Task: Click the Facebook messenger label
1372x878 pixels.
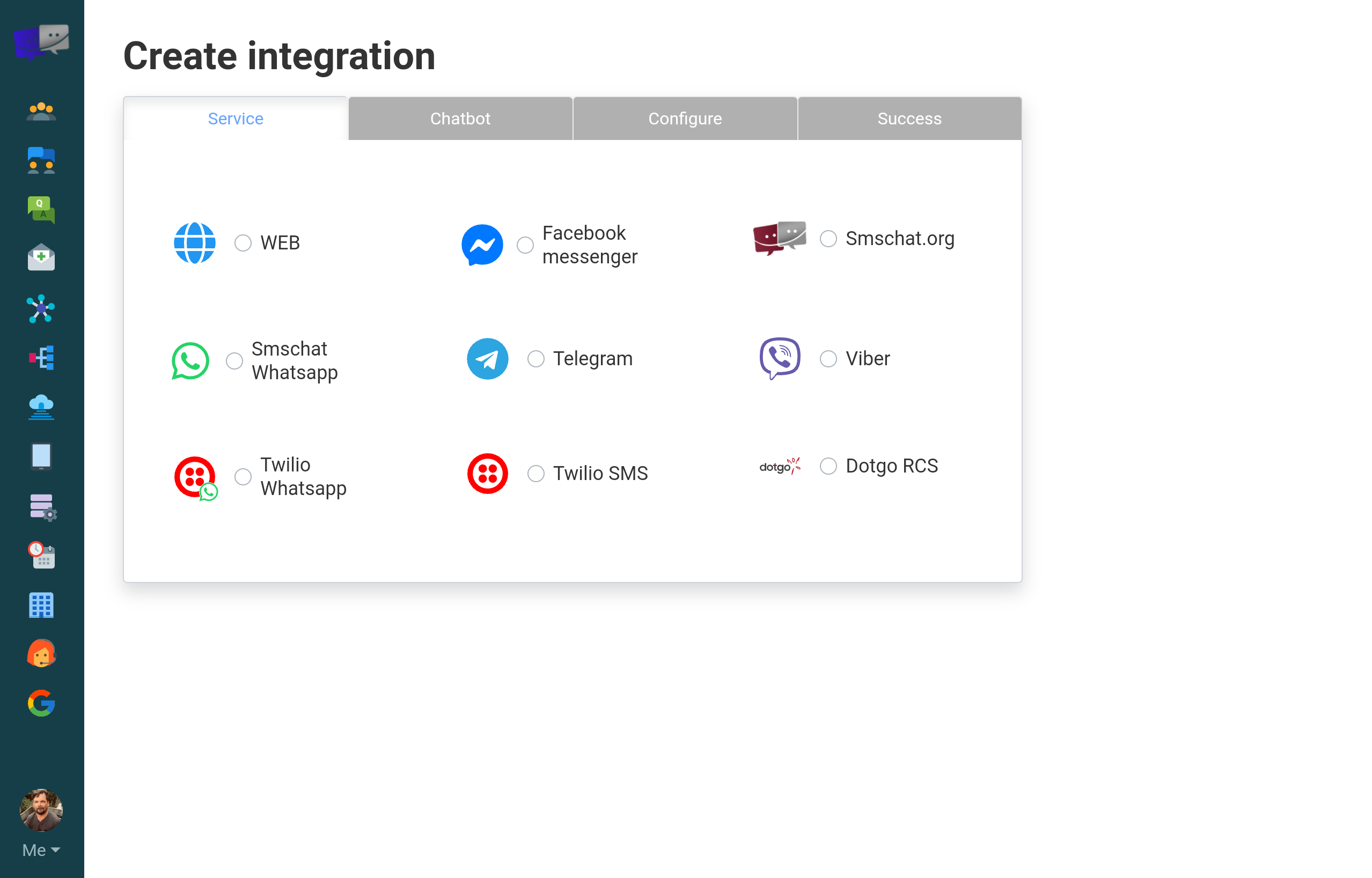Action: [x=590, y=245]
